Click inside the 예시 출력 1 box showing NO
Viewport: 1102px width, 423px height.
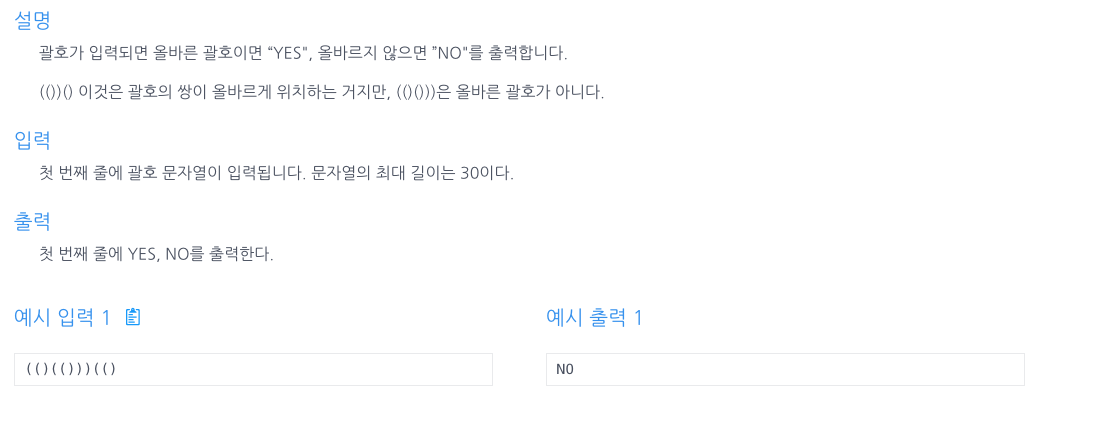pyautogui.click(x=785, y=370)
